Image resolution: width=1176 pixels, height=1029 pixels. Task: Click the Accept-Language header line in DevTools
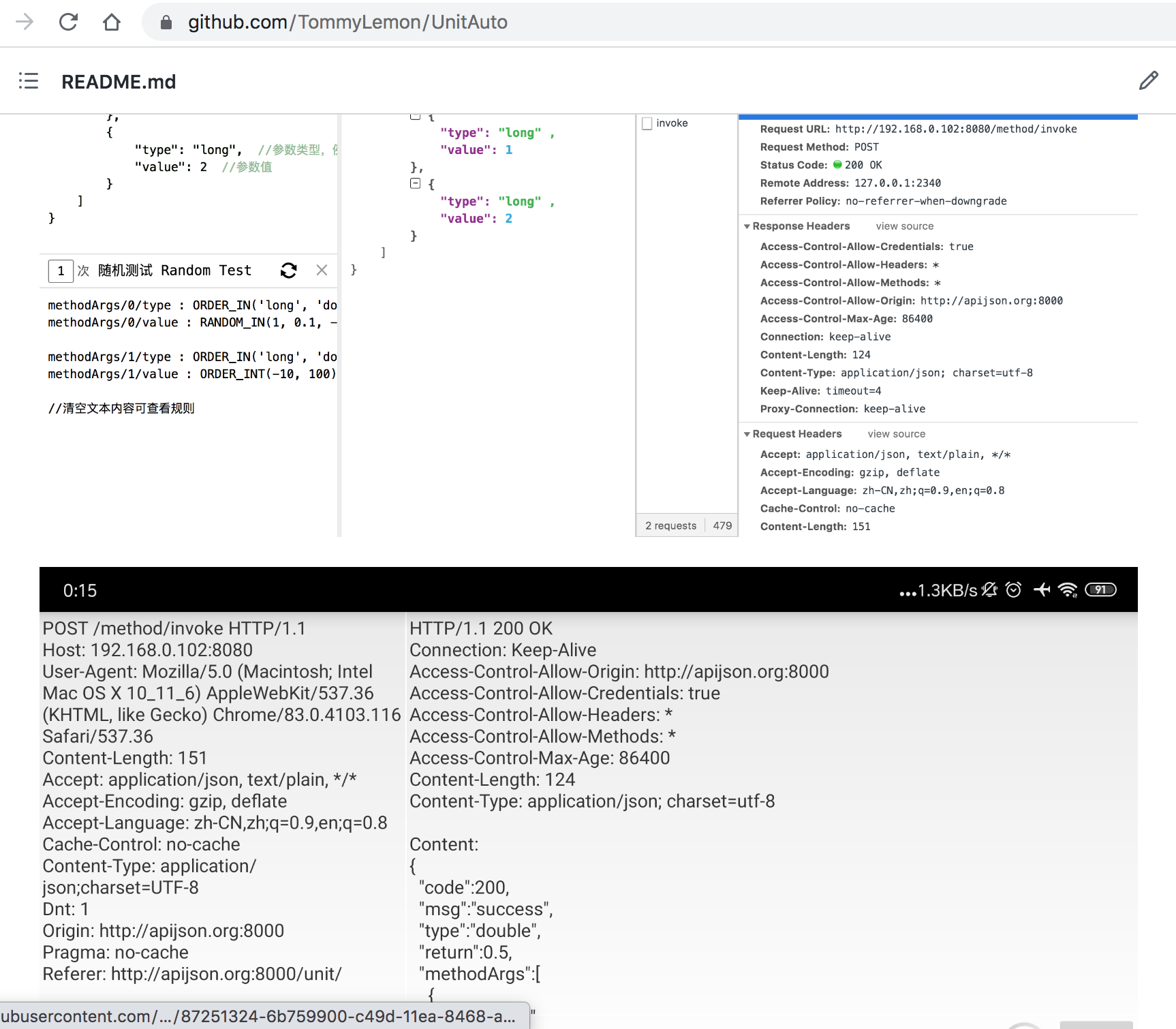(882, 490)
